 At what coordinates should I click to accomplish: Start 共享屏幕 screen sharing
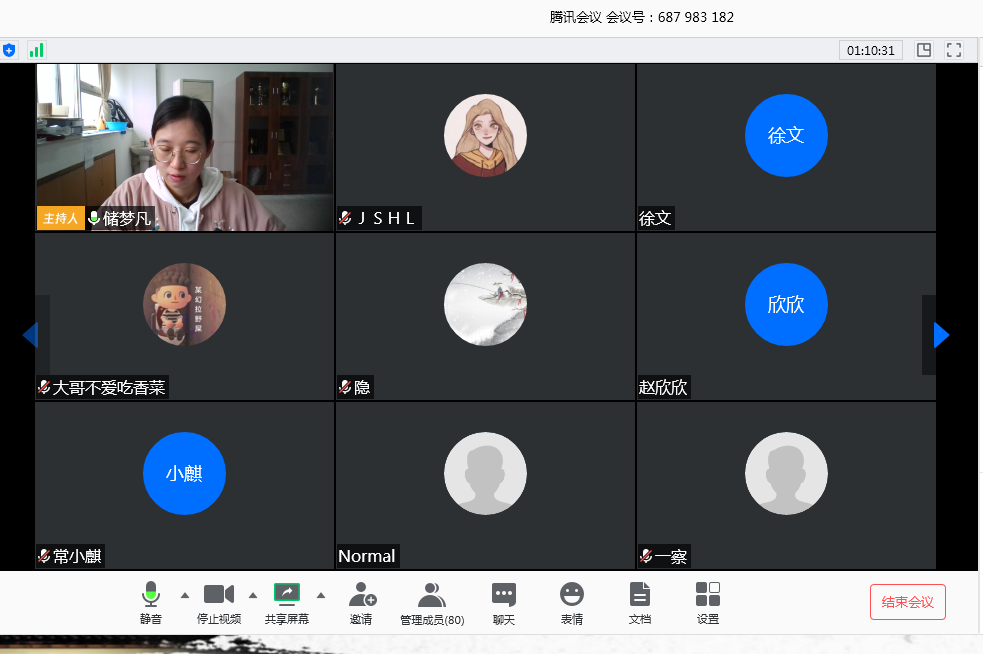tap(287, 601)
